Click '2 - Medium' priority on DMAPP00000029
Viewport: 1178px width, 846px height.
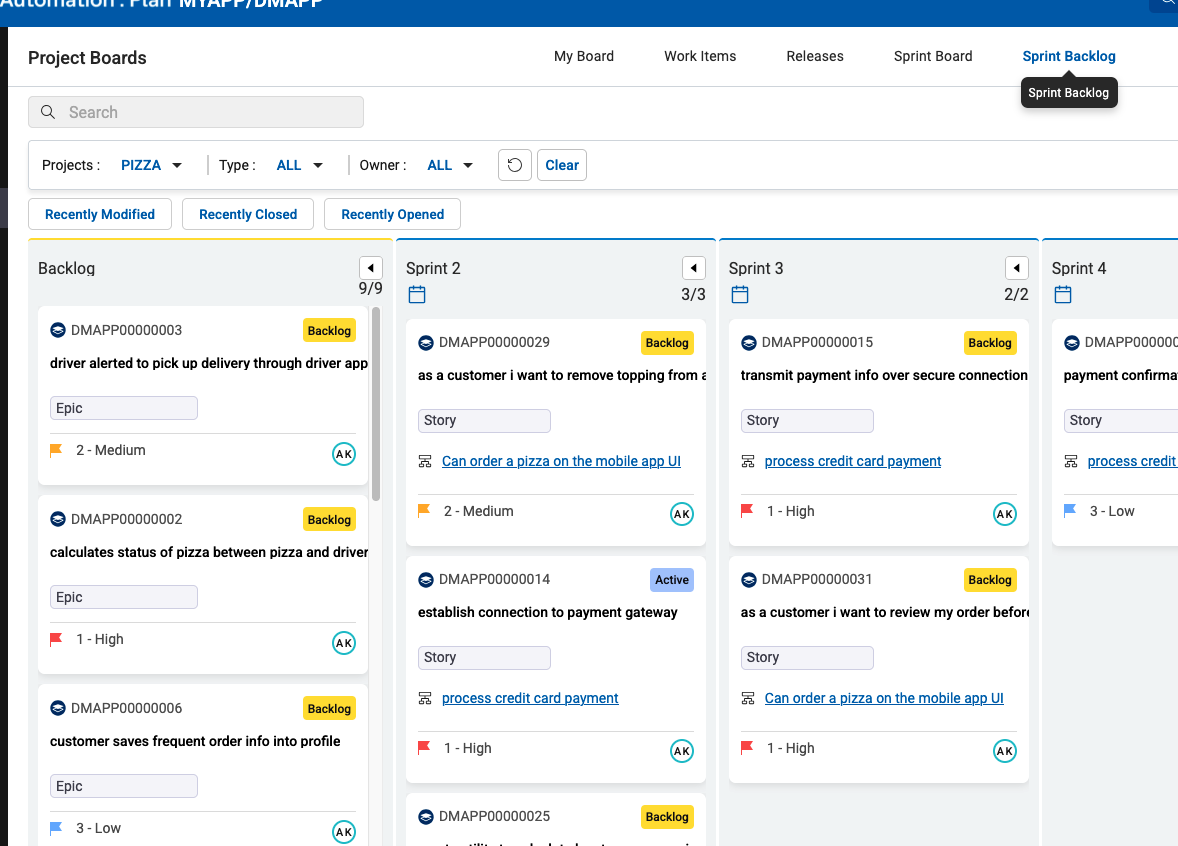coord(479,512)
